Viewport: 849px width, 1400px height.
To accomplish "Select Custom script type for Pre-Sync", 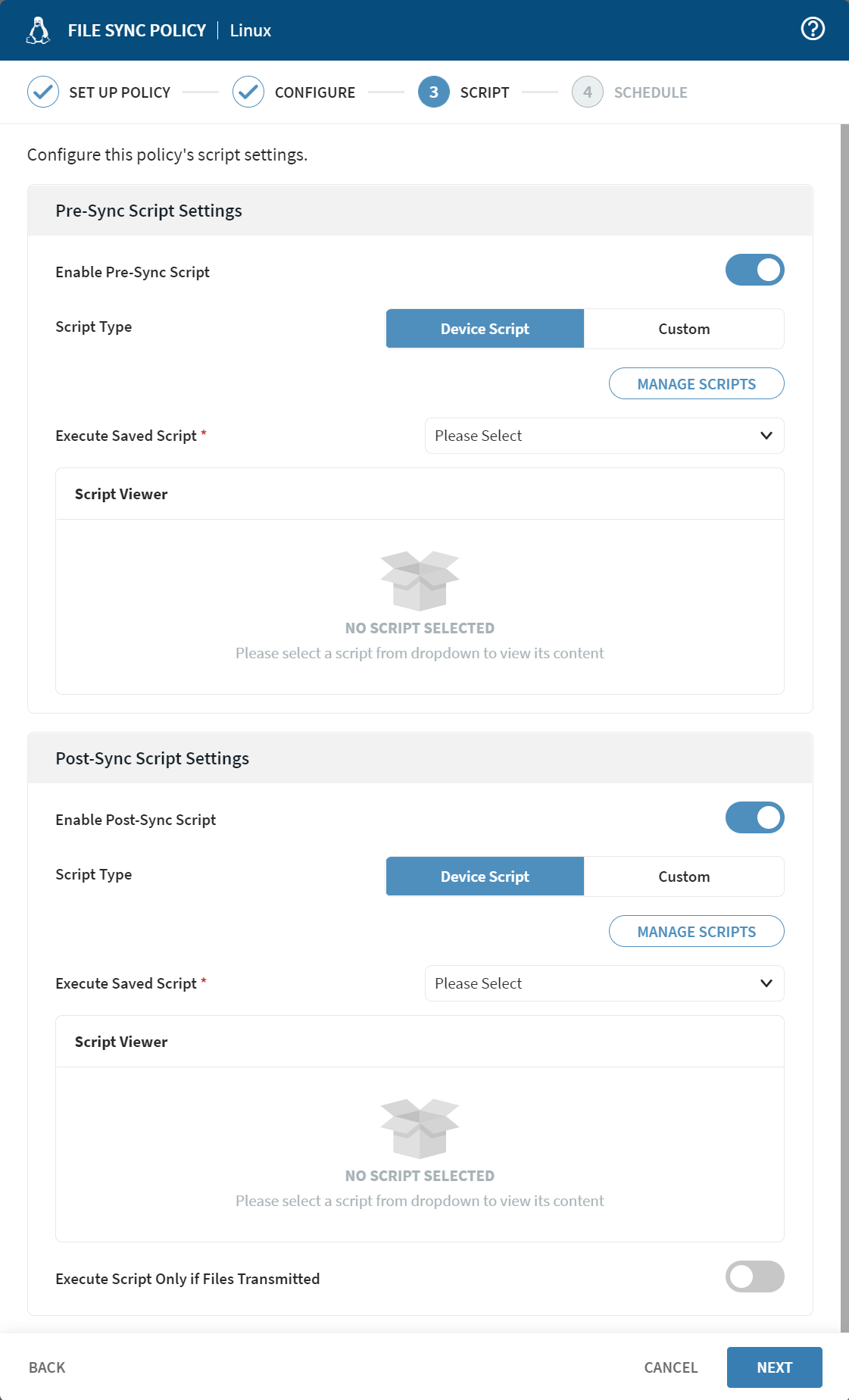I will click(684, 329).
